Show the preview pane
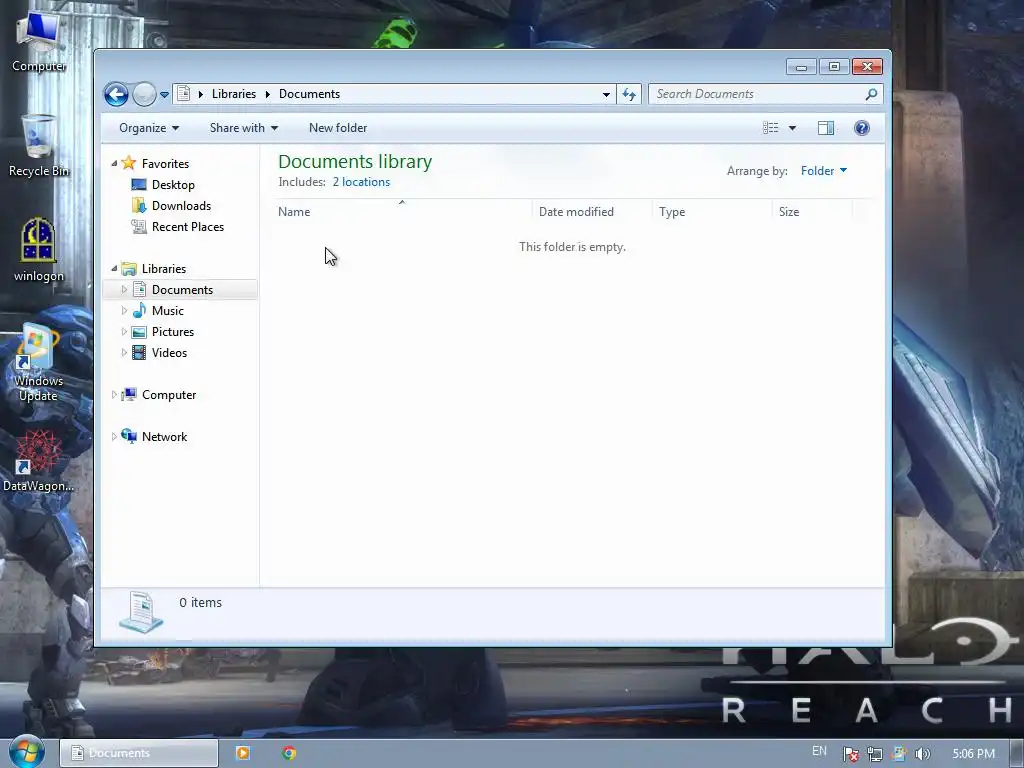This screenshot has width=1024, height=768. (x=825, y=128)
